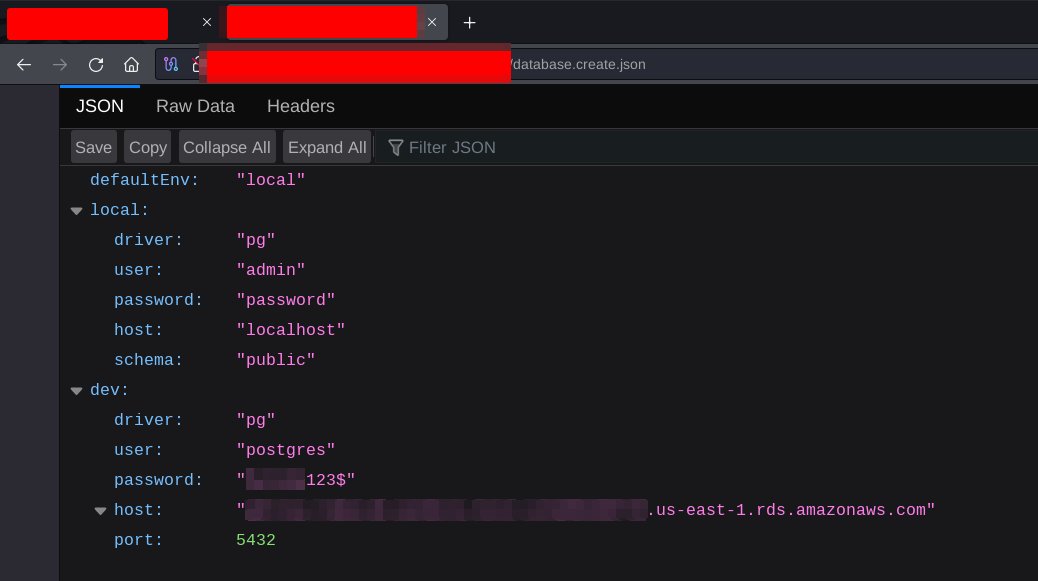Collapse the host value under dev
Viewport: 1038px width, 581px height.
pos(100,510)
